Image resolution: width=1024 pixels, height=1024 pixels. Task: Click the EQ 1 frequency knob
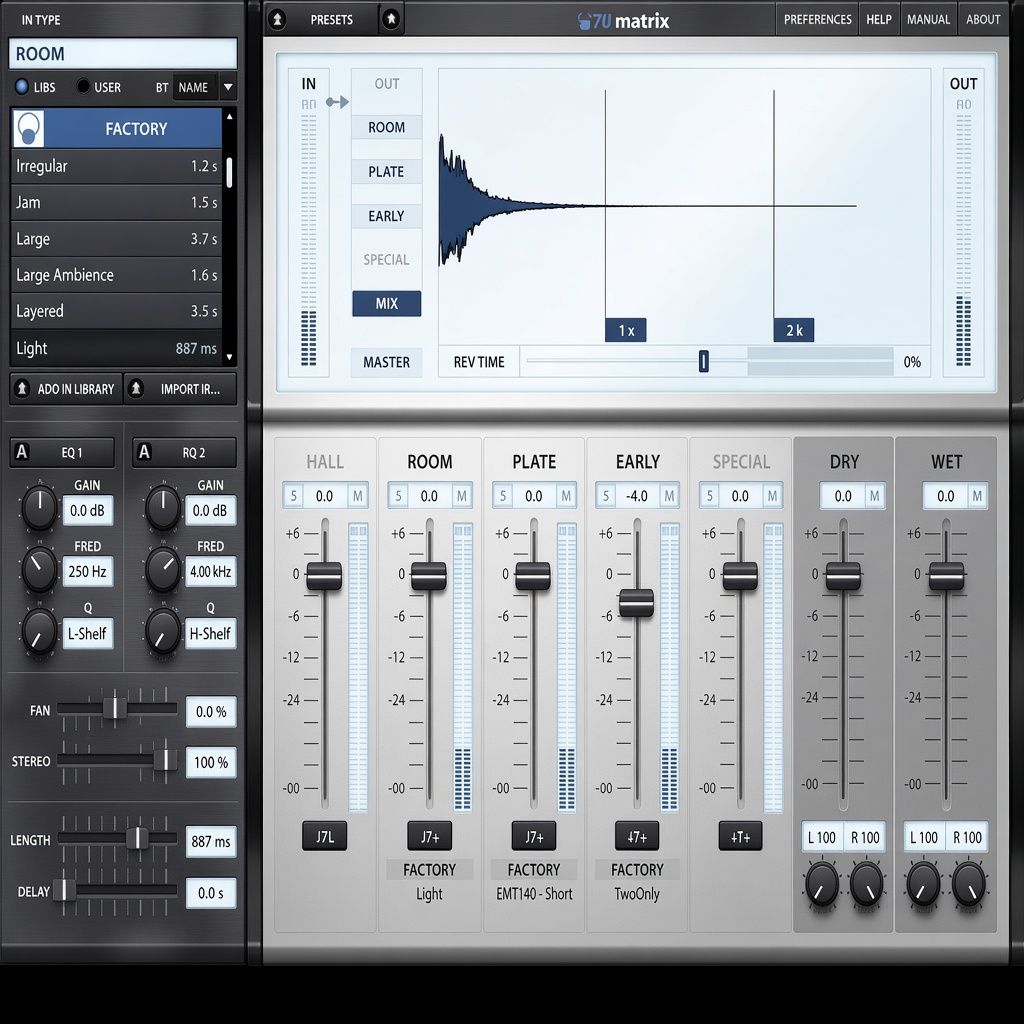click(39, 569)
